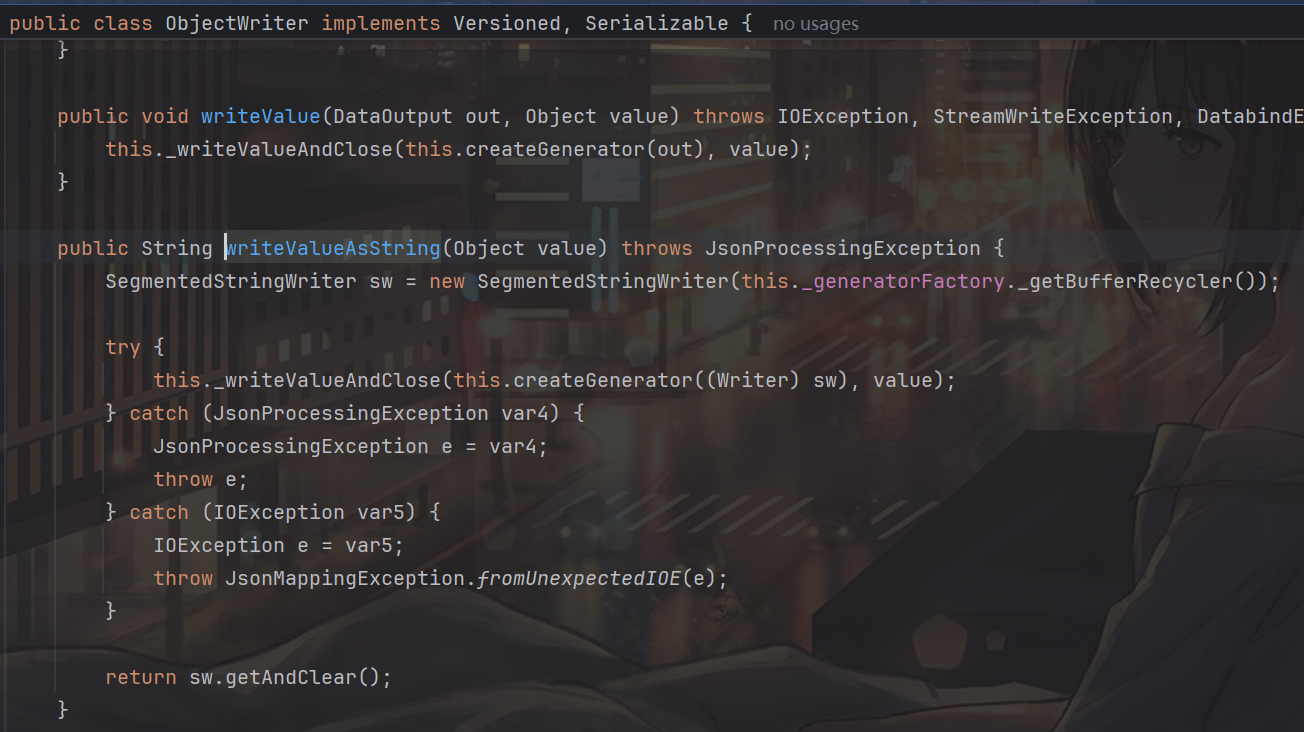The image size is (1304, 732).
Task: Click the ObjectWriter class name in the header
Action: click(237, 23)
